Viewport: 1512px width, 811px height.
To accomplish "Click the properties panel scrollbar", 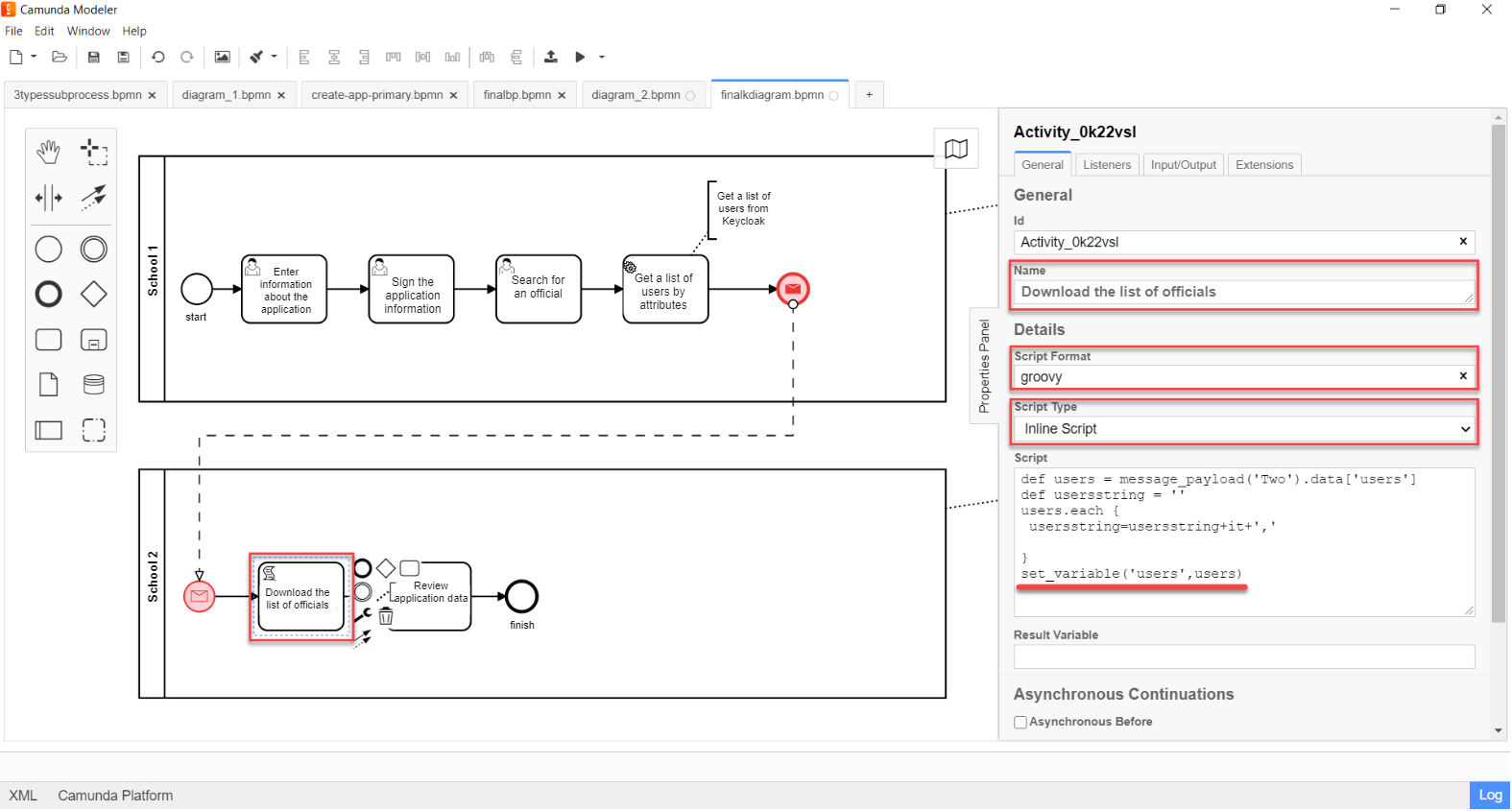I will (1499, 374).
